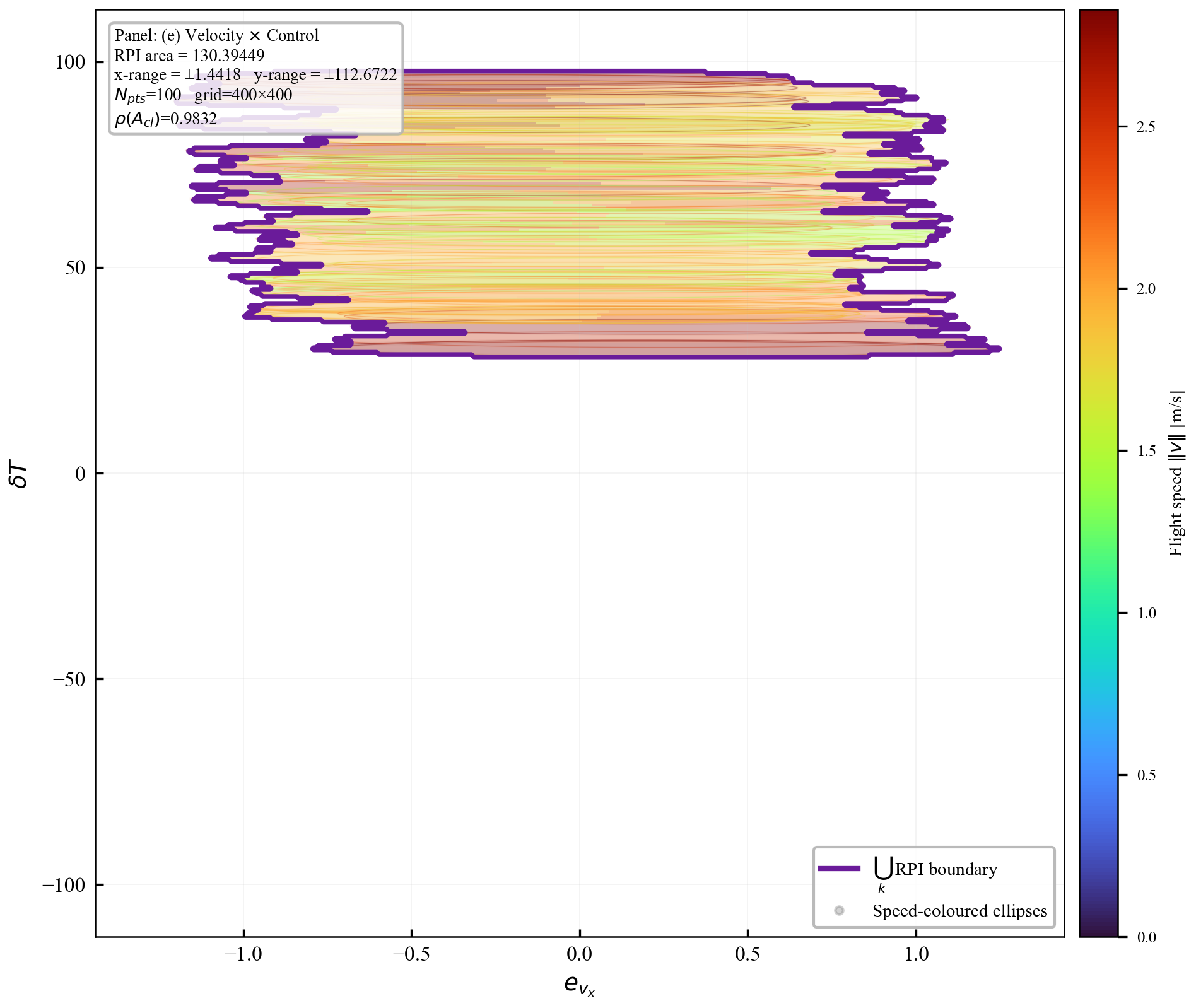Click the grey dot marker in the legend
Screen dimensions: 1196x1008
[839, 910]
